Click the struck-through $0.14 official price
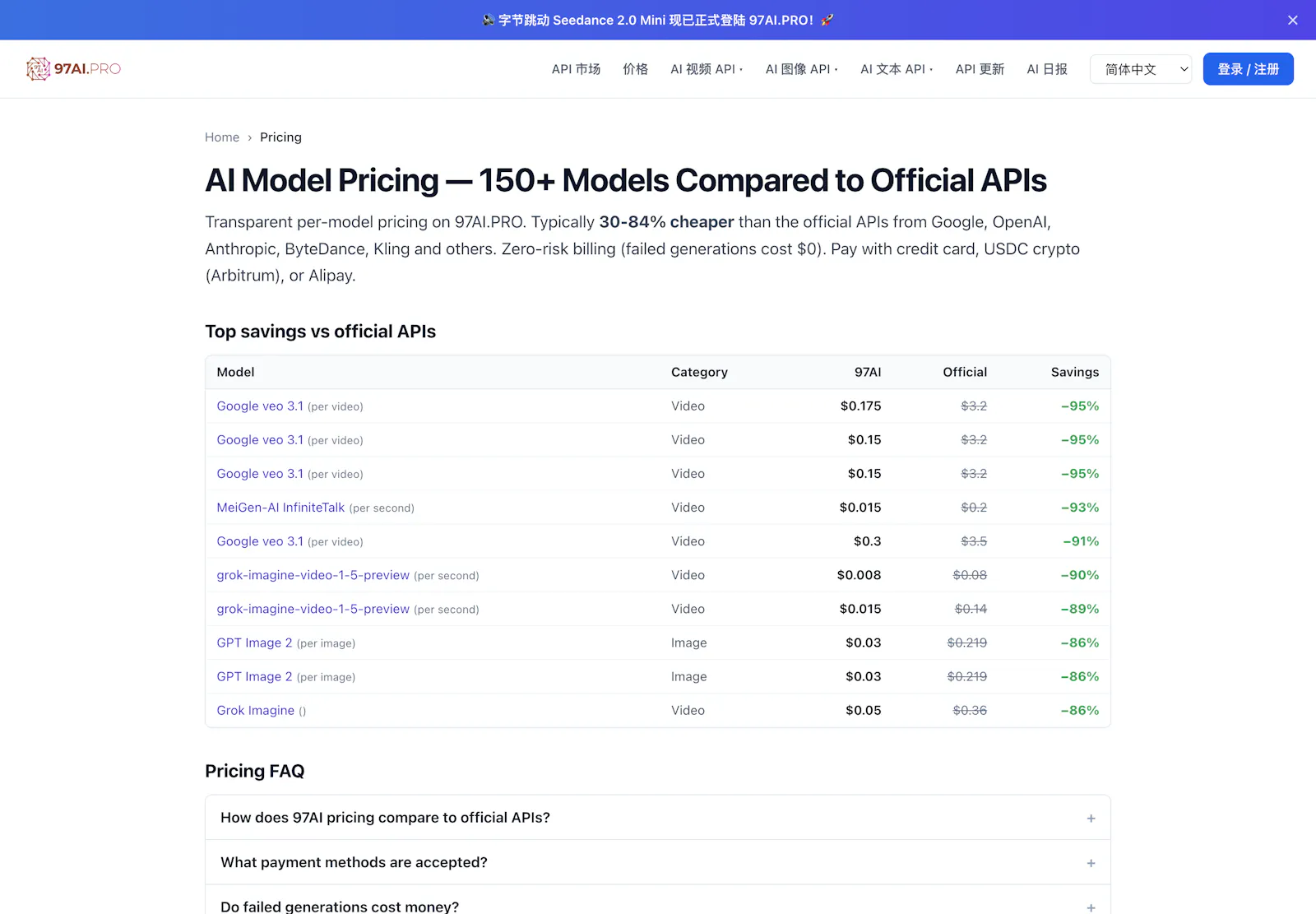This screenshot has width=1316, height=914. tap(971, 609)
